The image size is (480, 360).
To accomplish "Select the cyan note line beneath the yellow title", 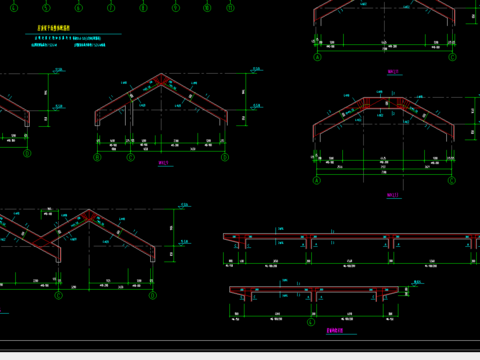I will [68, 38].
